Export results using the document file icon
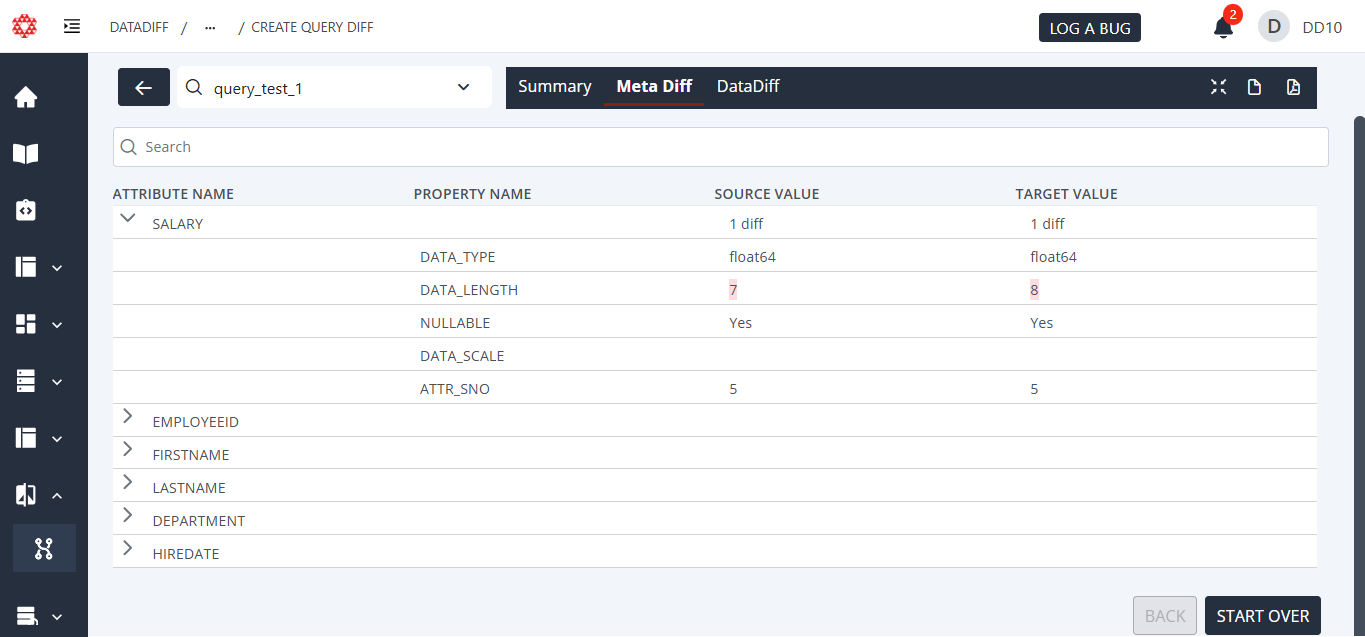The height and width of the screenshot is (637, 1365). point(1255,87)
